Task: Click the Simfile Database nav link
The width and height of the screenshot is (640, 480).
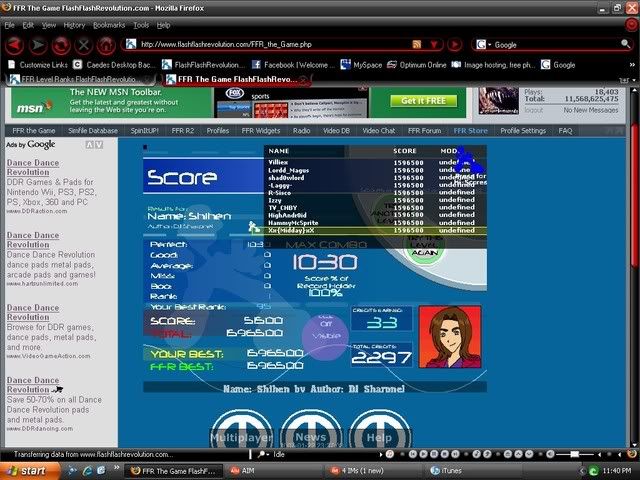Action: pos(92,130)
